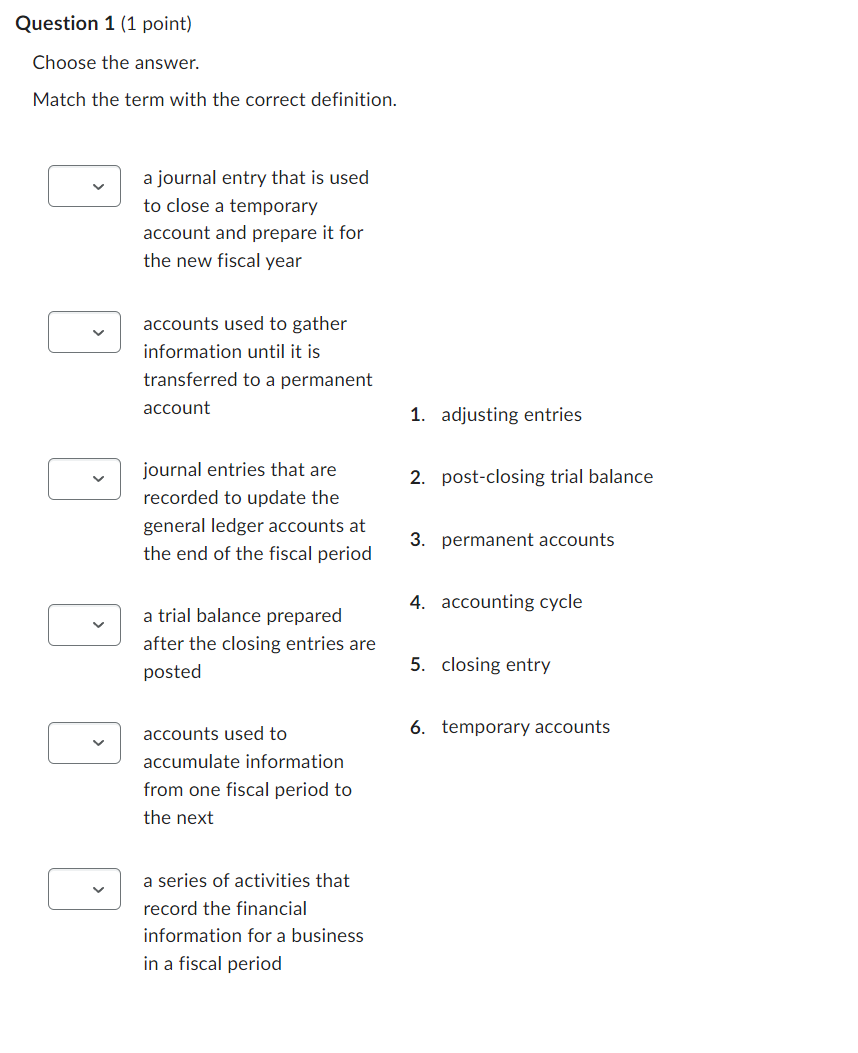Image resolution: width=858 pixels, height=1053 pixels.
Task: Open the dropdown beside the temporary accounts definition
Action: pyautogui.click(x=84, y=332)
